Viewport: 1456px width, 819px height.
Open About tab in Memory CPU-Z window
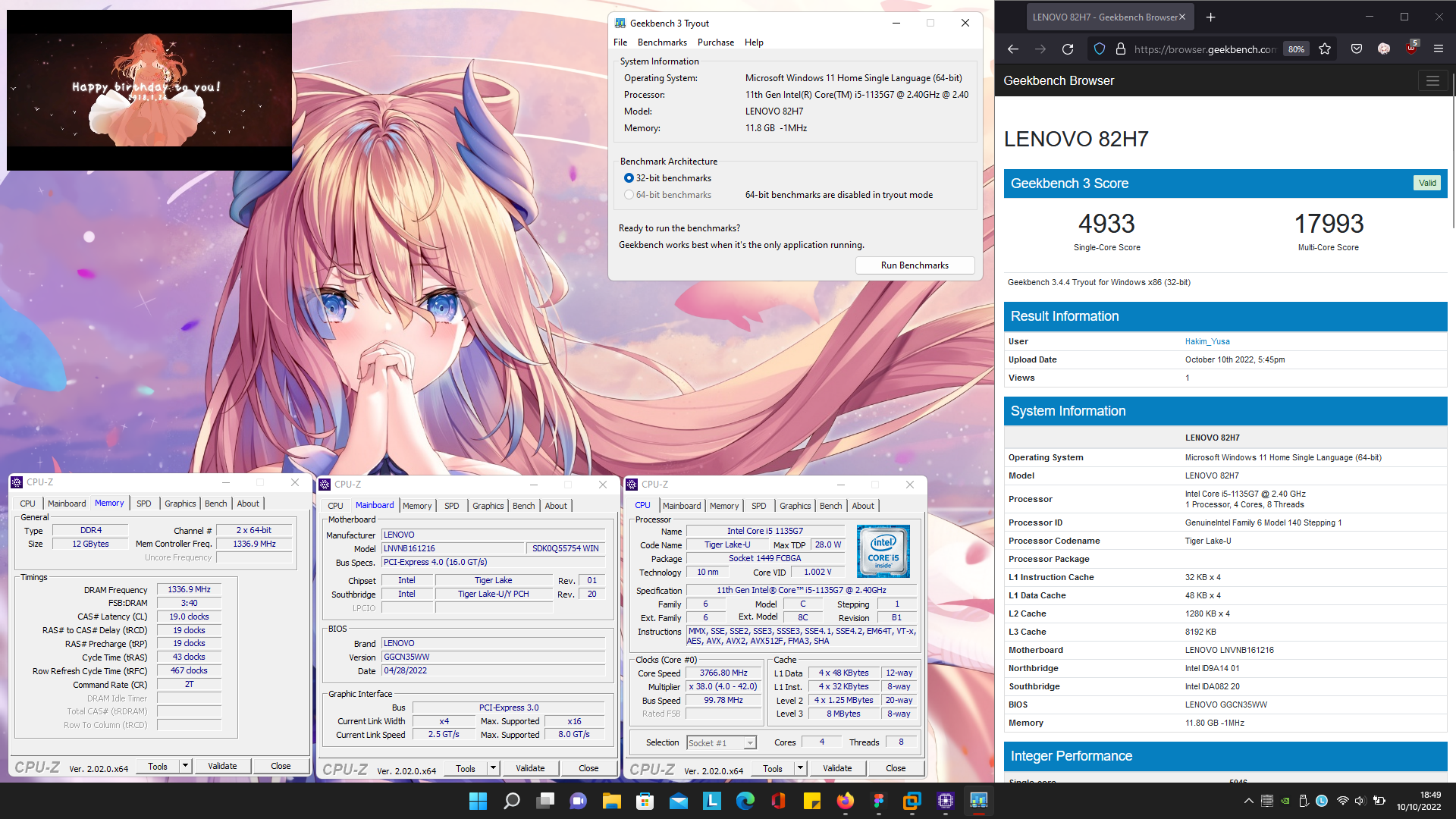248,504
